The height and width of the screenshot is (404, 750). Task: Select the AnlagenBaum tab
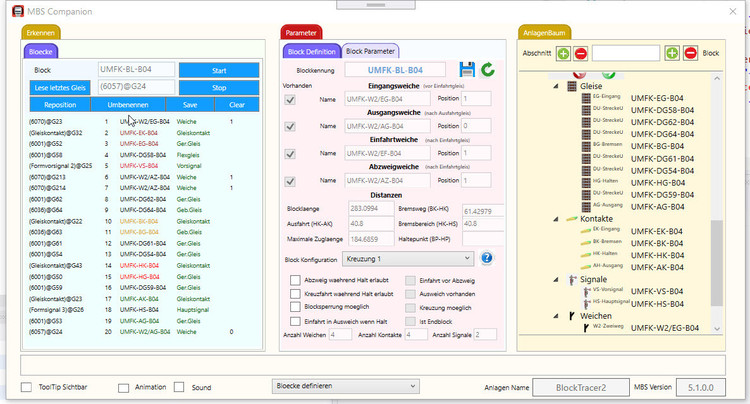pos(544,32)
